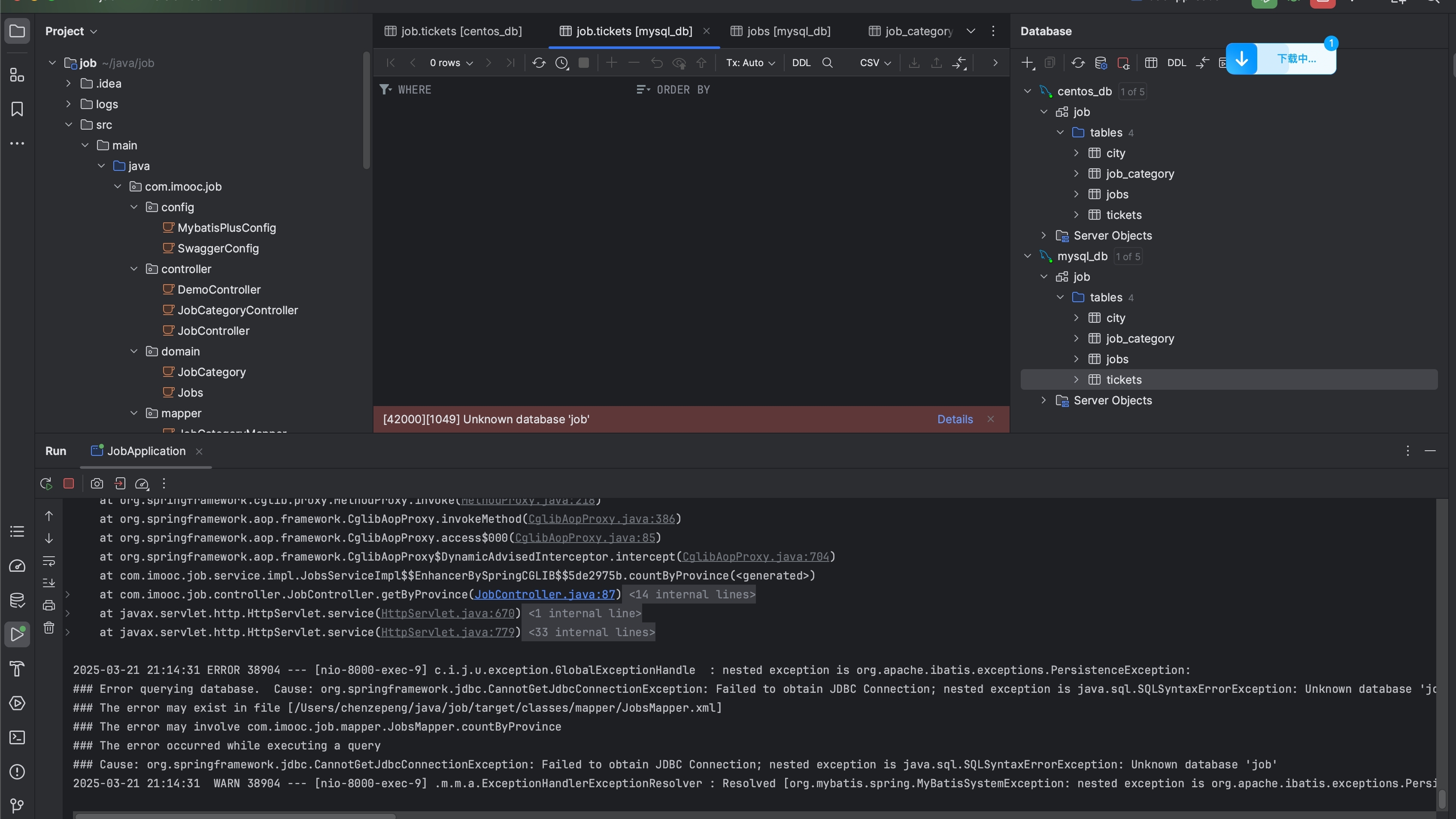1456x819 pixels.
Task: Rerun JobApplication with the rerun icon
Action: tap(46, 483)
